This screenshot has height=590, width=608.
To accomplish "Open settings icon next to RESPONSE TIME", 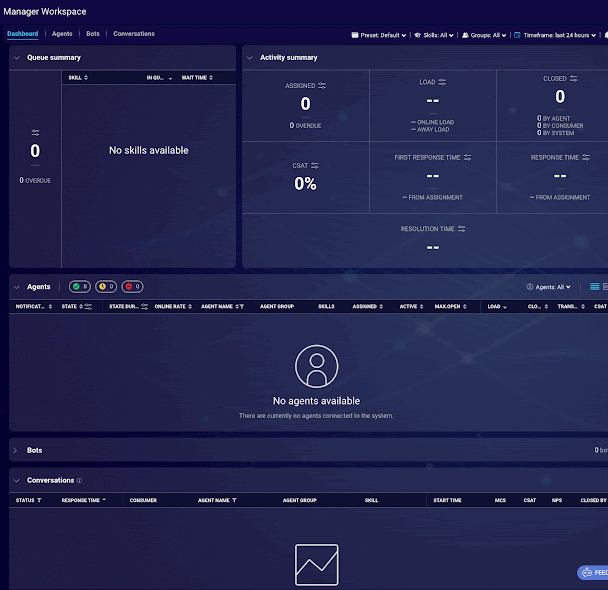I will pyautogui.click(x=586, y=157).
